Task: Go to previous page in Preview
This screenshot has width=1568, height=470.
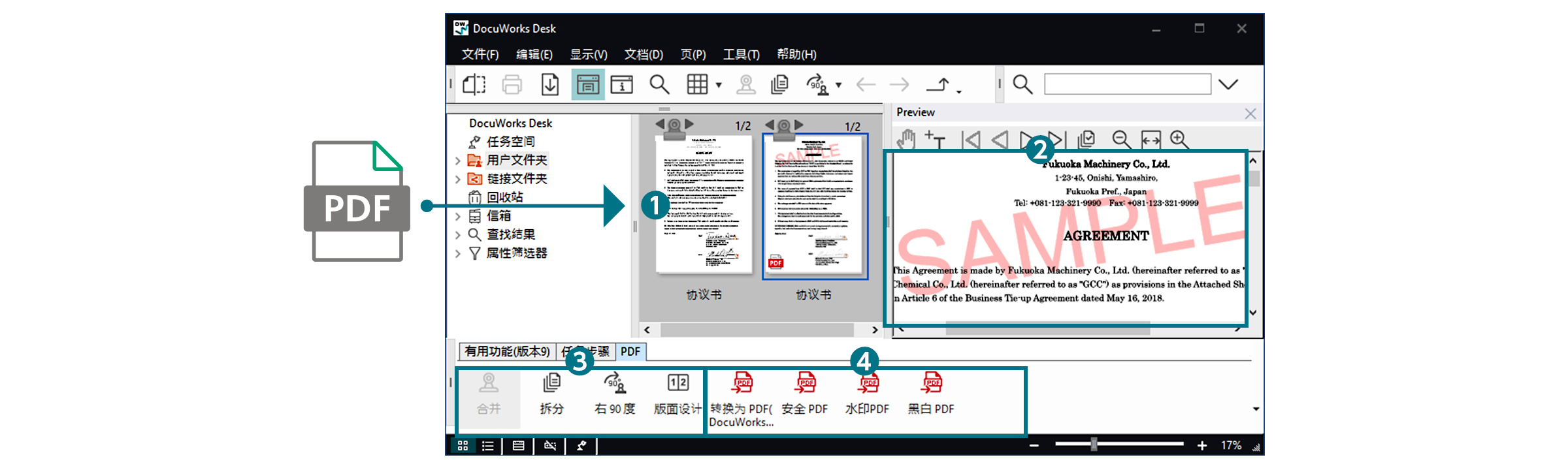Action: 1000,140
